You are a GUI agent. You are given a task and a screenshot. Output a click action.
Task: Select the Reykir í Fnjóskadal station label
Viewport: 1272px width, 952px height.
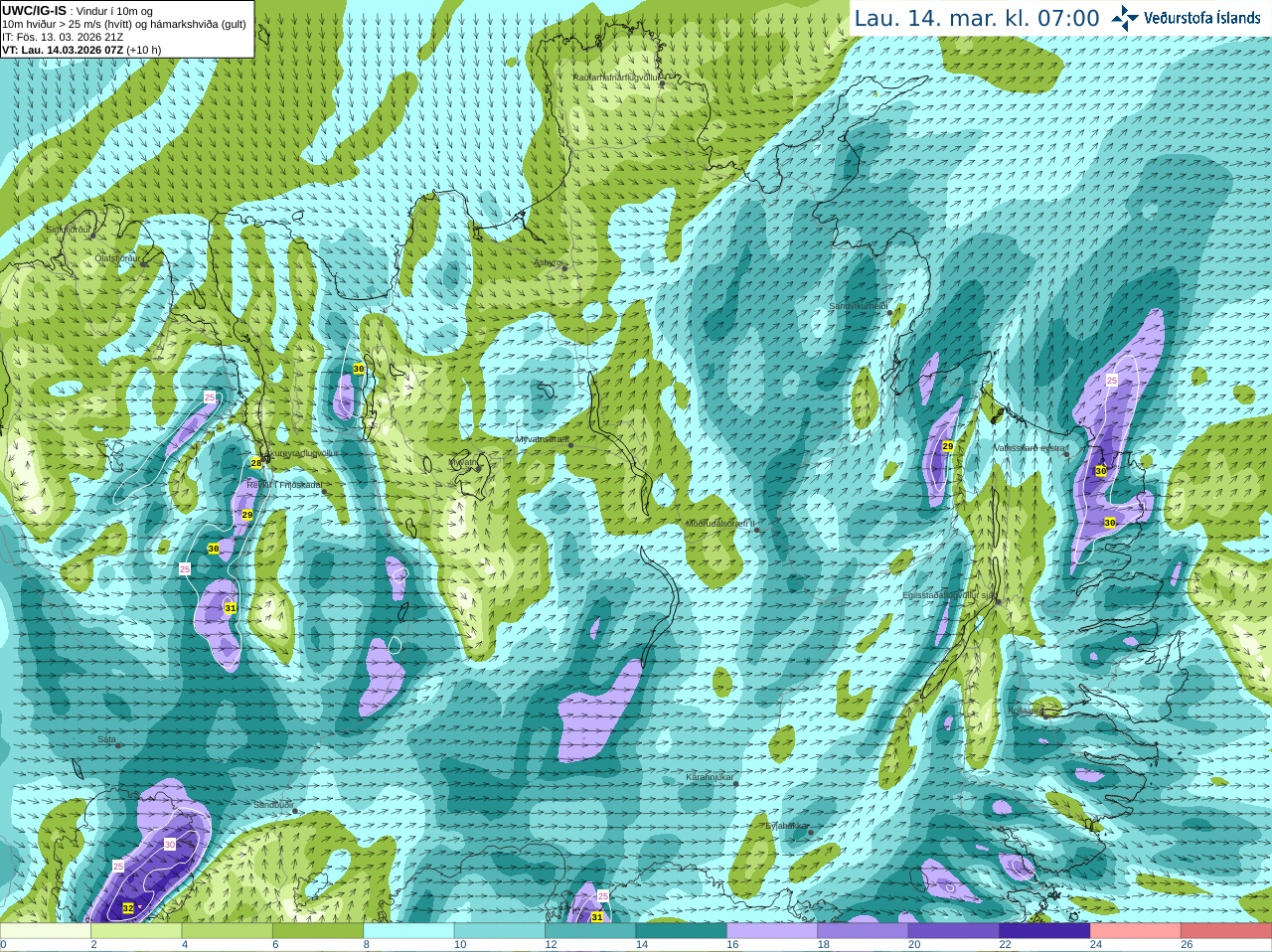coord(283,485)
